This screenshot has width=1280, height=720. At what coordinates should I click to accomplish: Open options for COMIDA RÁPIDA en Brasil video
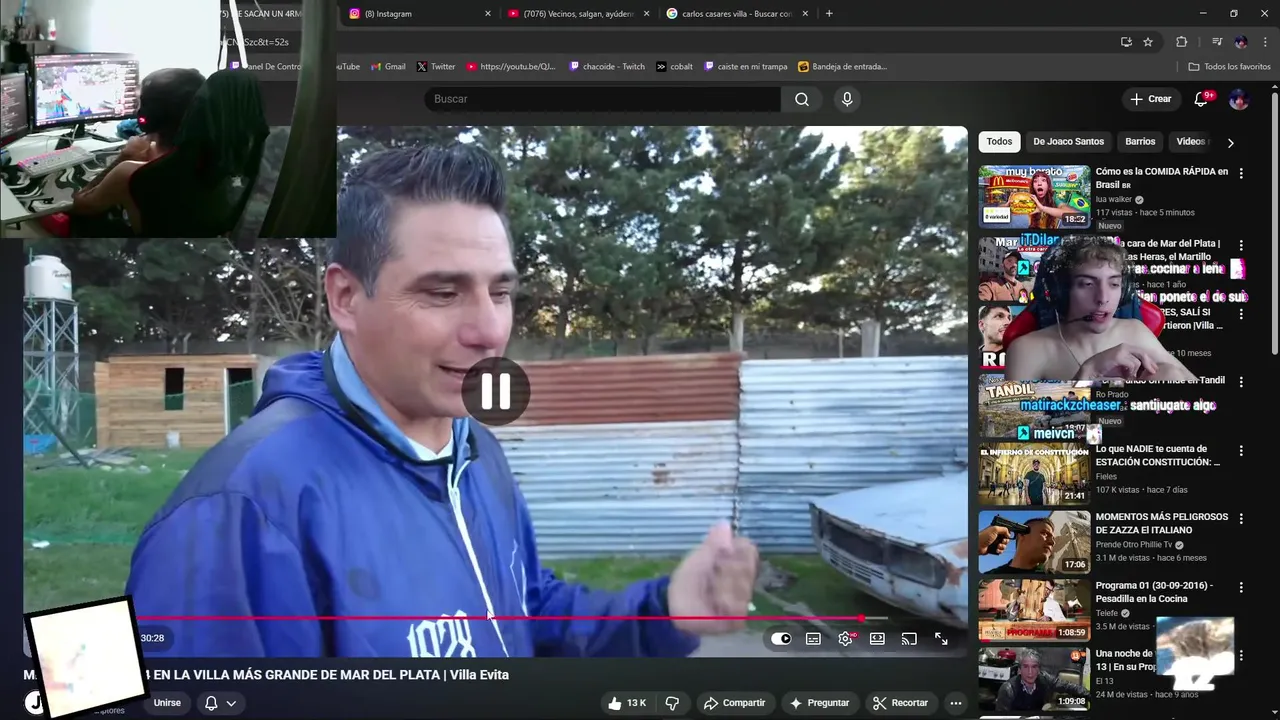coord(1241,173)
